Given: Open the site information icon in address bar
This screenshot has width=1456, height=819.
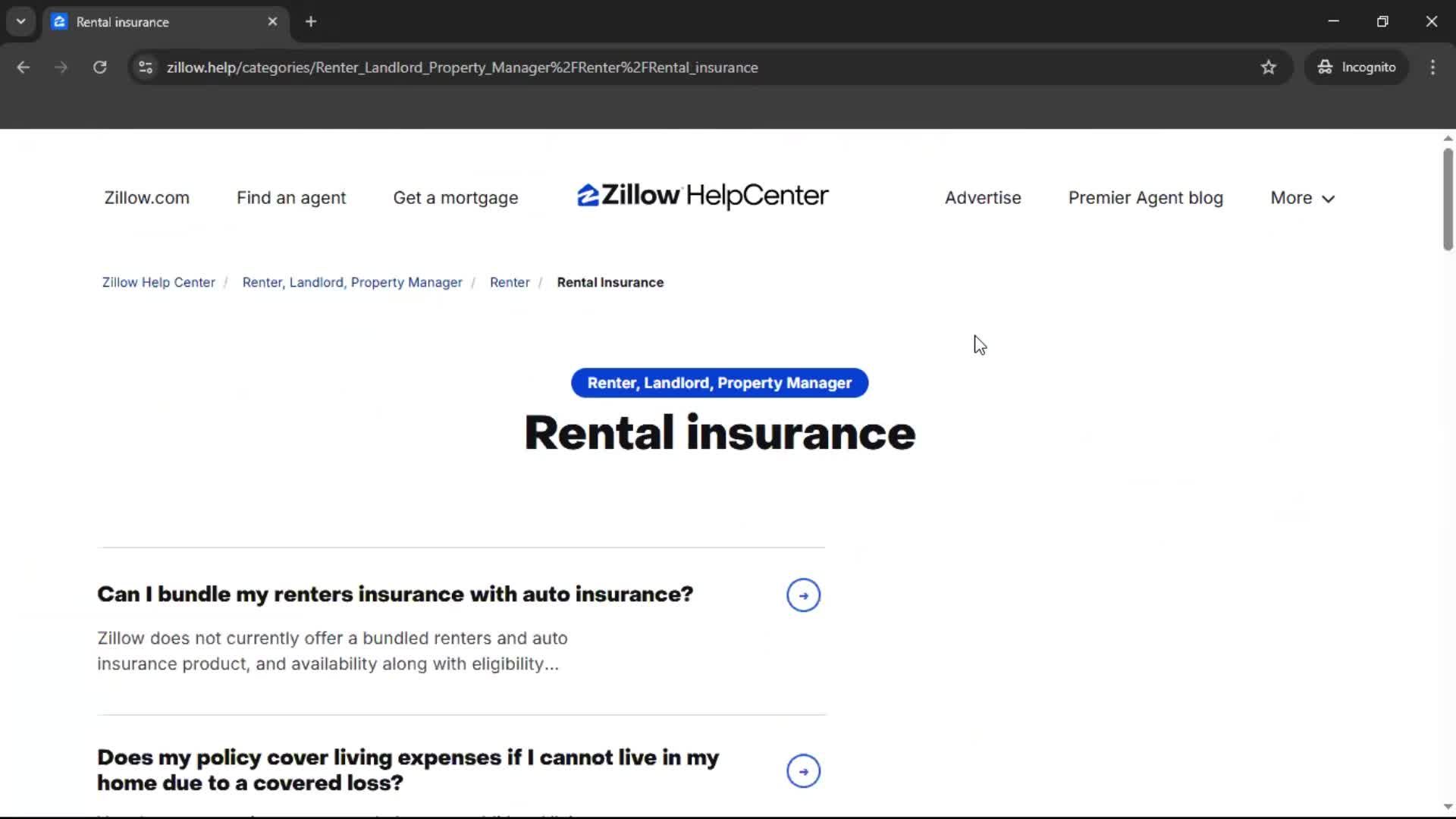Looking at the screenshot, I should (145, 67).
